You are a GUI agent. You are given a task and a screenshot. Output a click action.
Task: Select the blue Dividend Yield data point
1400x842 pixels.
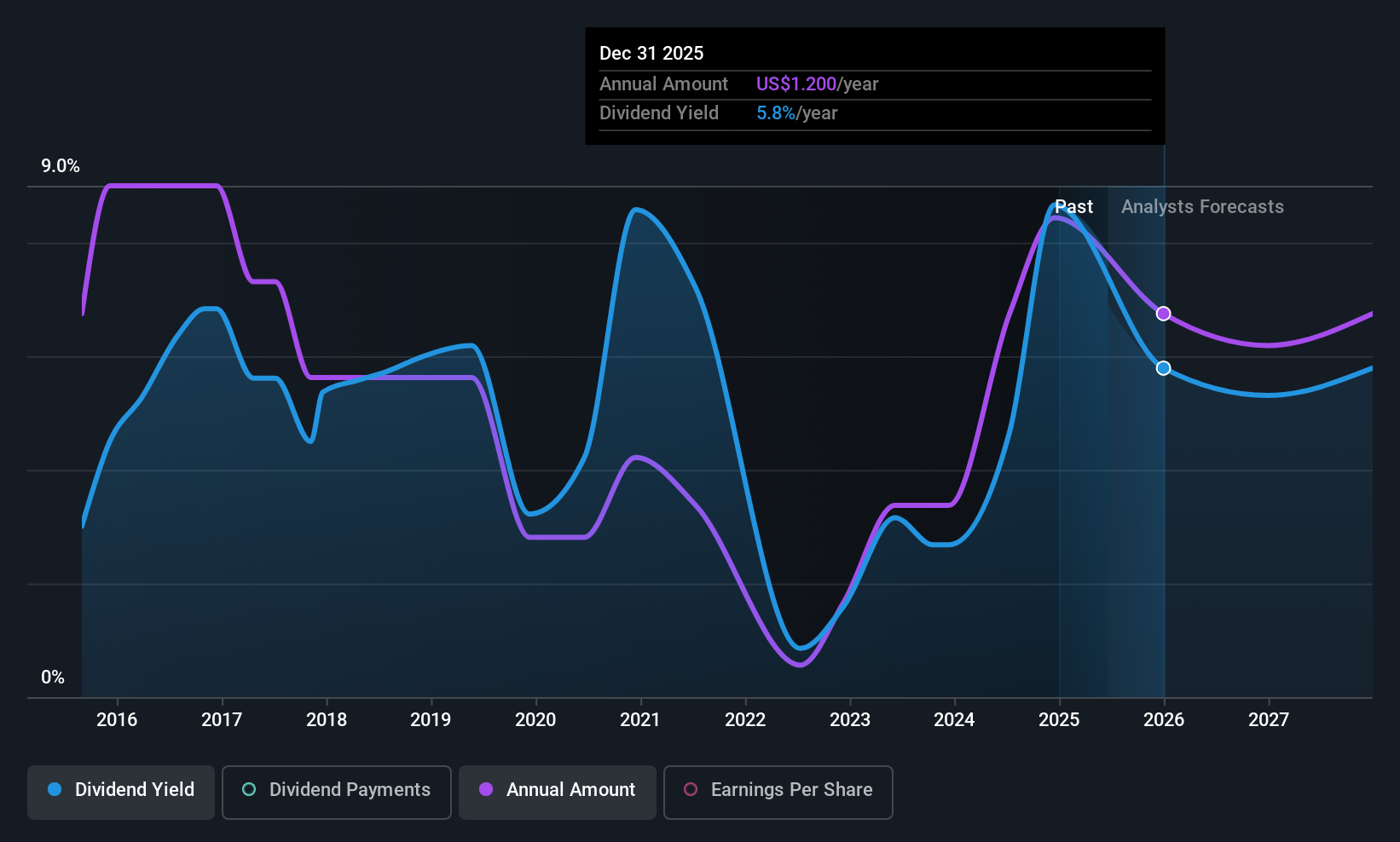point(1163,368)
